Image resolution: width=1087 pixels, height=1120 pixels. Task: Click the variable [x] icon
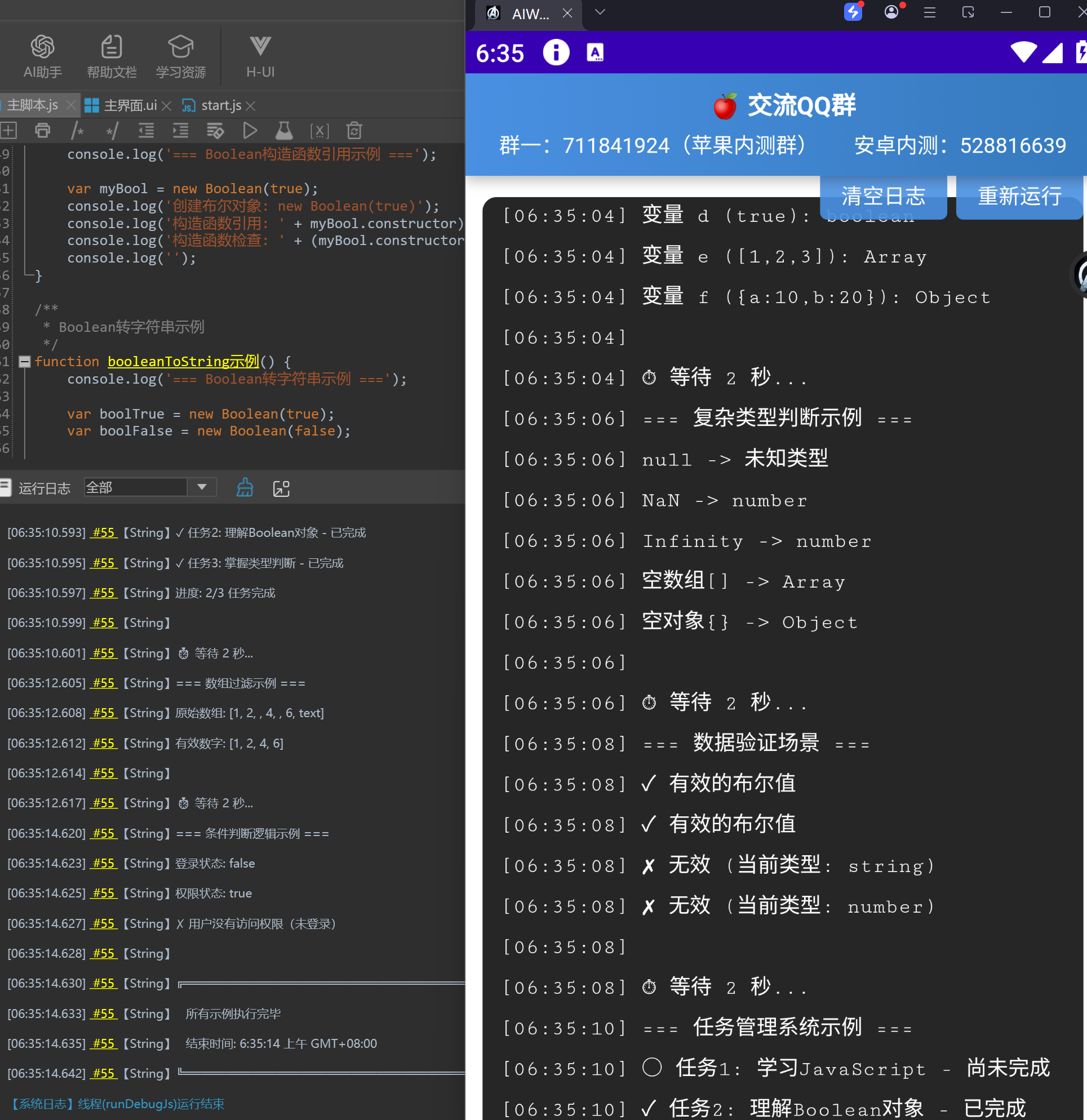(x=320, y=131)
